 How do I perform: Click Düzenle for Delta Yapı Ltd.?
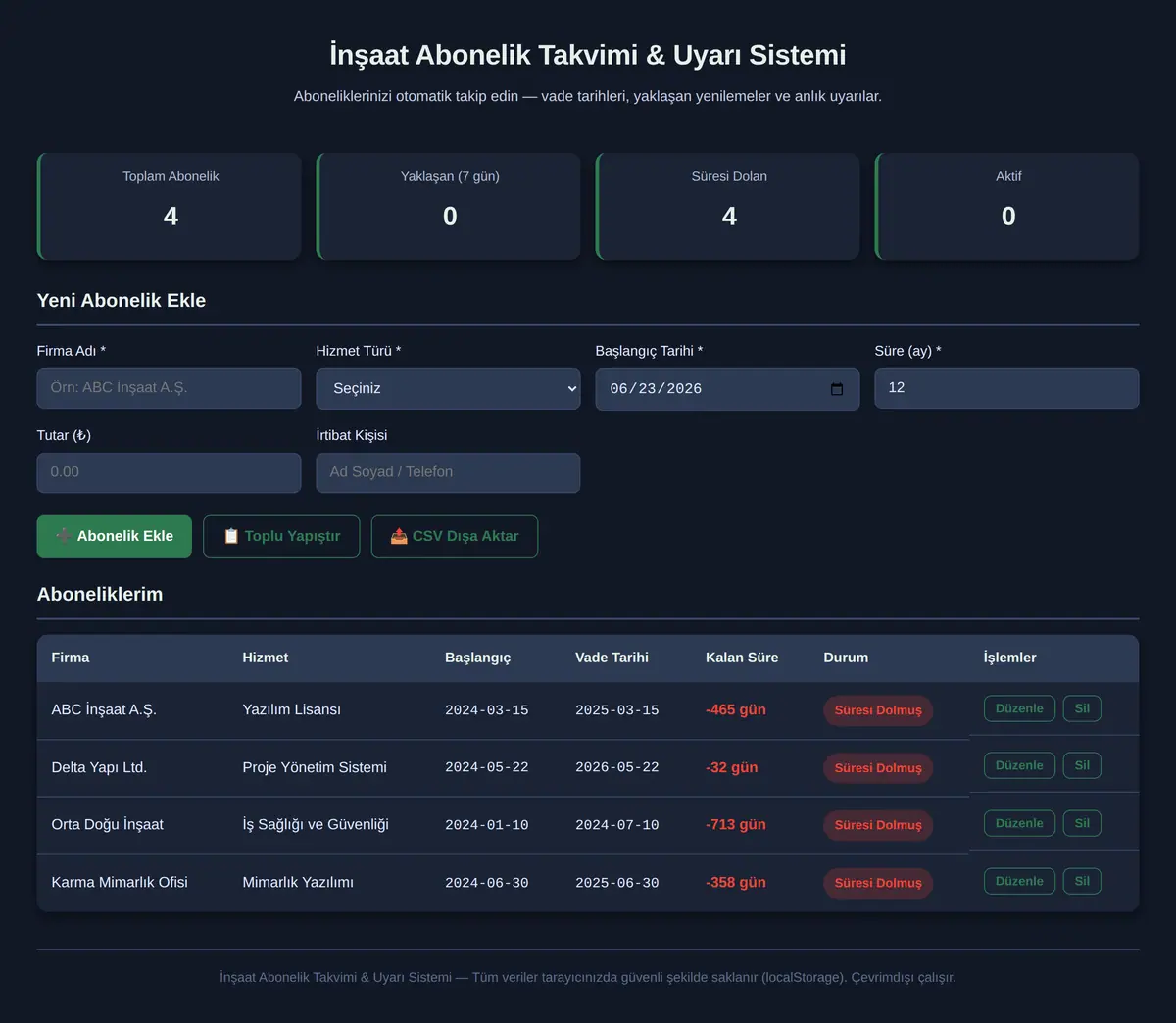(1019, 765)
